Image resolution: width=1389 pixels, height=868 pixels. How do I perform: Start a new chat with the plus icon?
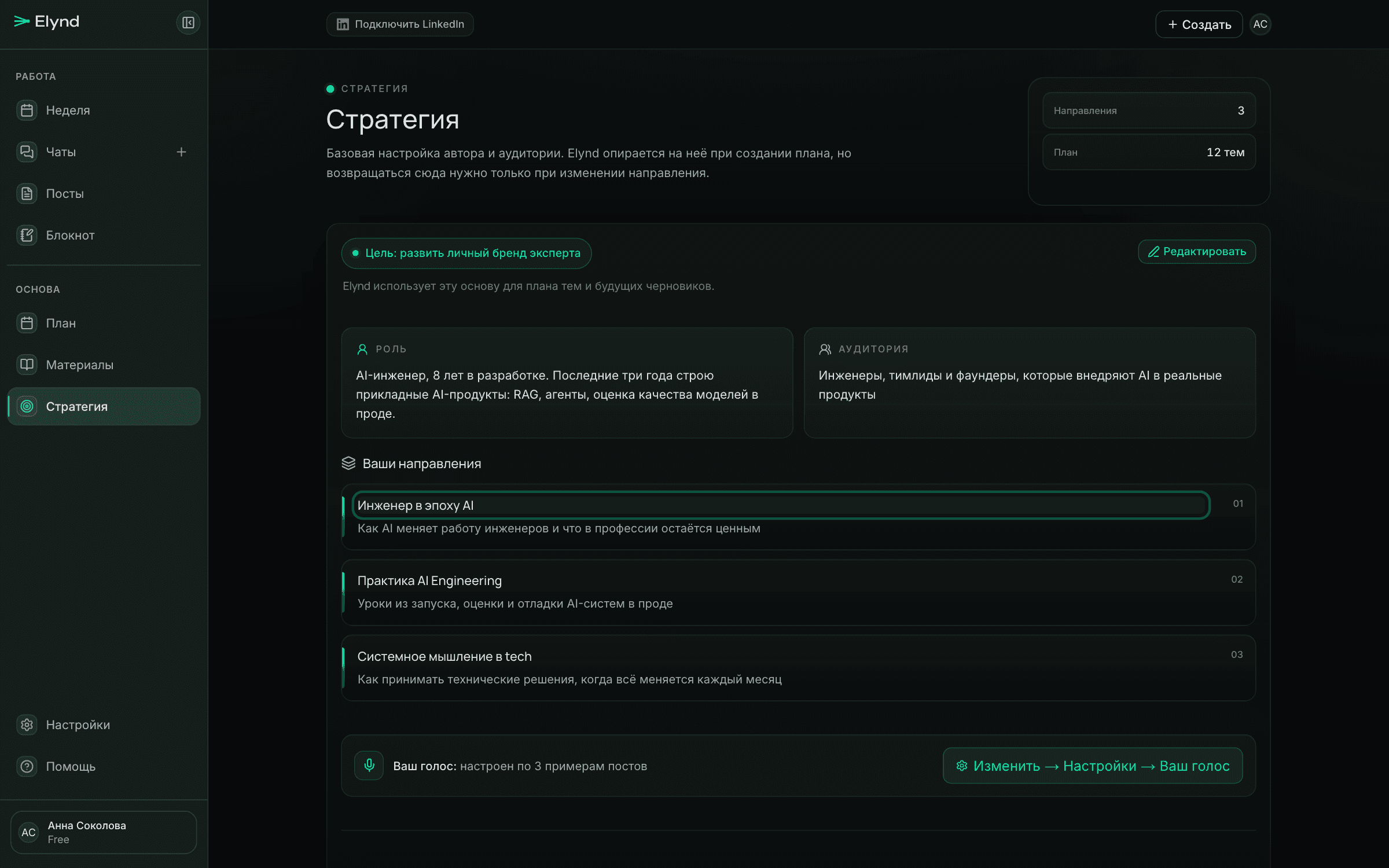181,152
